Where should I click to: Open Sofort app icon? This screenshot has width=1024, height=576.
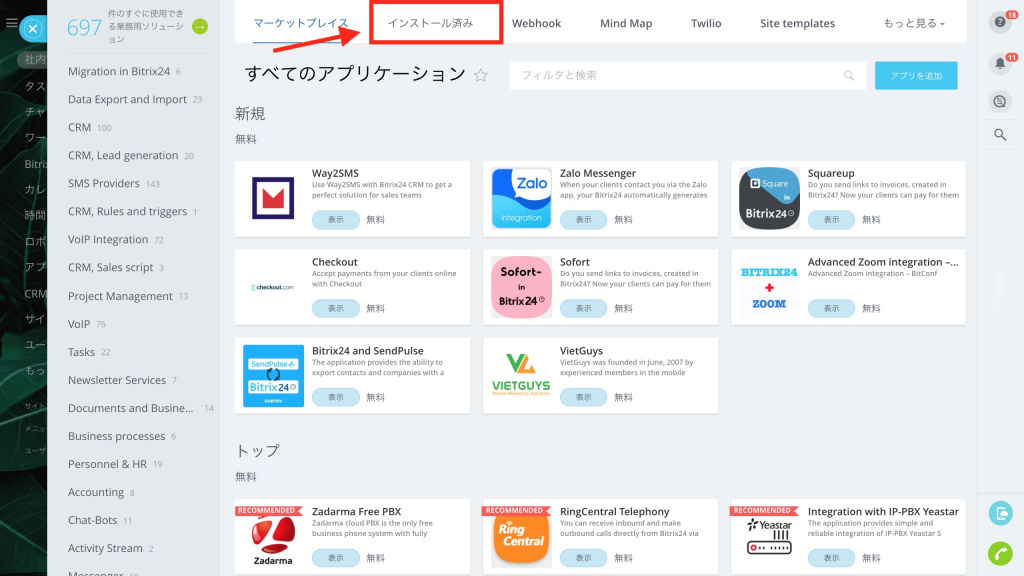pyautogui.click(x=521, y=287)
